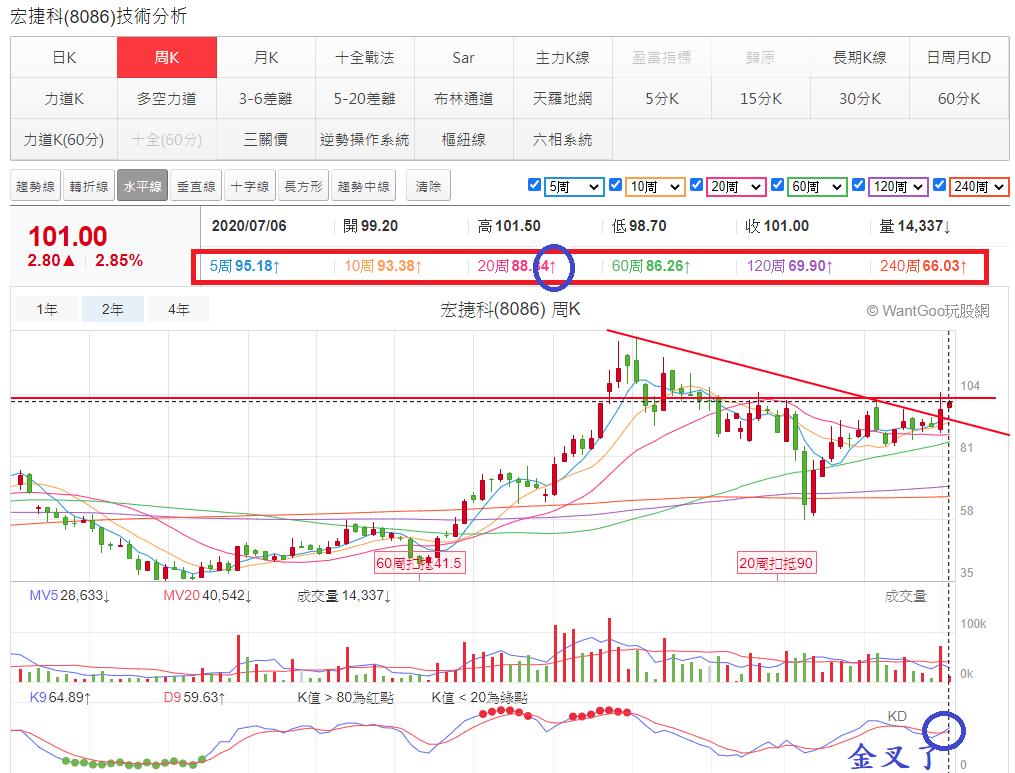Toggle the 水平線 drawing tool
The height and width of the screenshot is (773, 1015).
[x=142, y=186]
